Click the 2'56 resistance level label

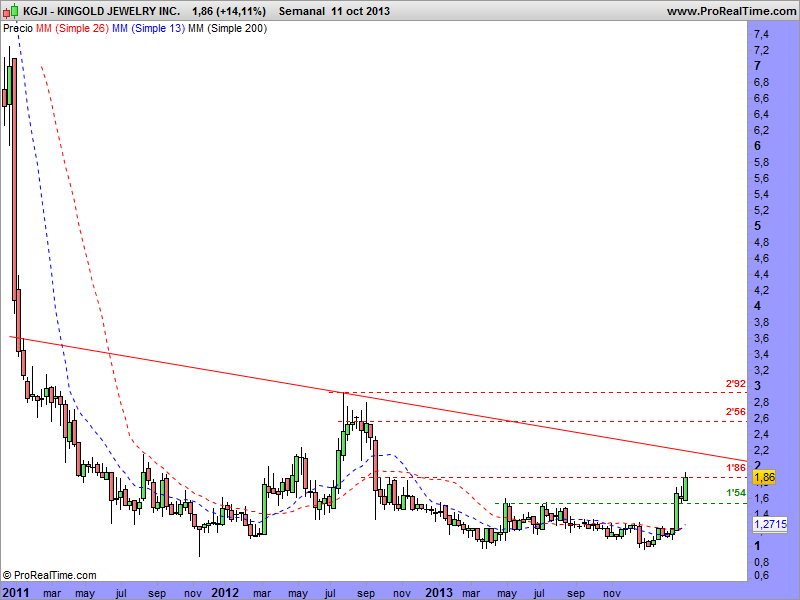click(x=736, y=412)
